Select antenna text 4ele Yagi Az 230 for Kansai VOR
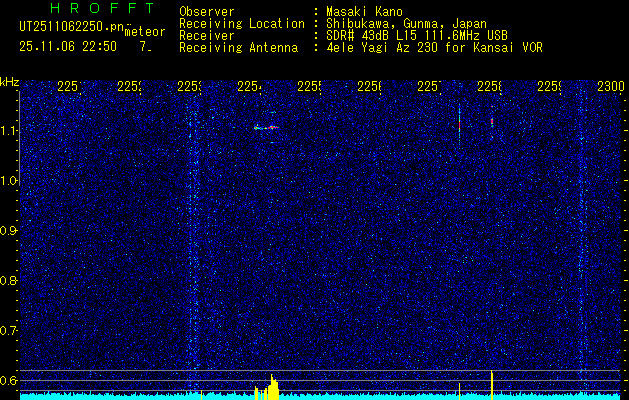The width and height of the screenshot is (629, 400). point(434,48)
